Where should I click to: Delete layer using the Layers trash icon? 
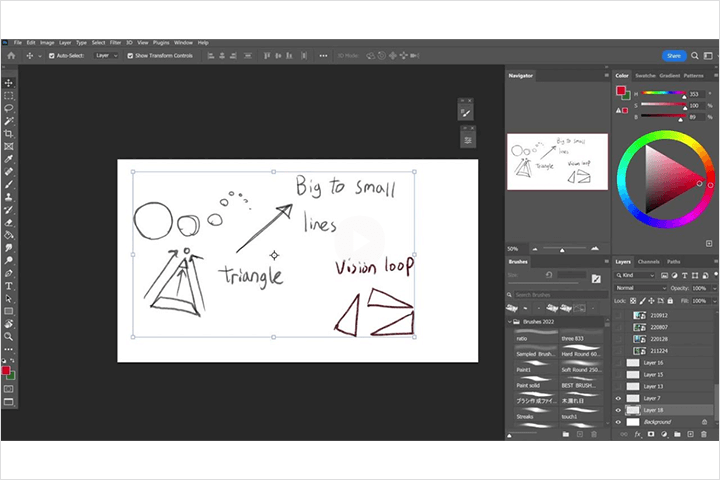click(703, 434)
